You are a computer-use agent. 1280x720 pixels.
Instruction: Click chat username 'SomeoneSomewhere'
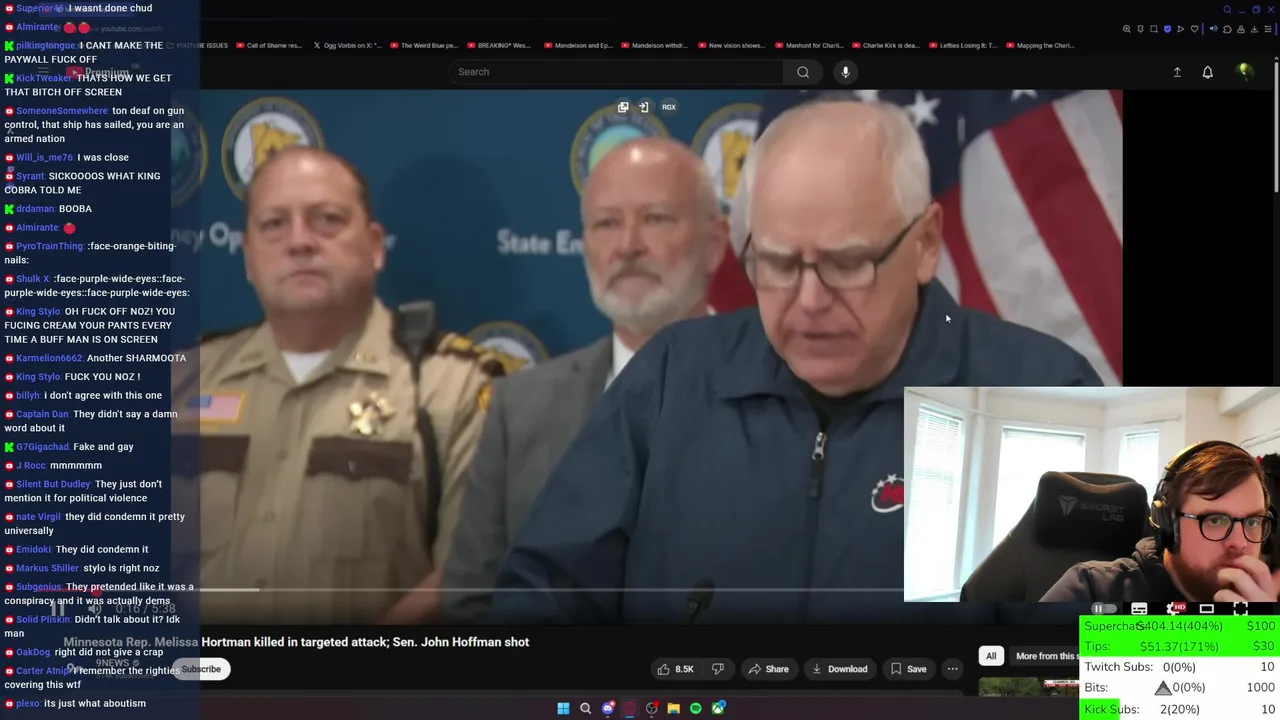tap(62, 111)
